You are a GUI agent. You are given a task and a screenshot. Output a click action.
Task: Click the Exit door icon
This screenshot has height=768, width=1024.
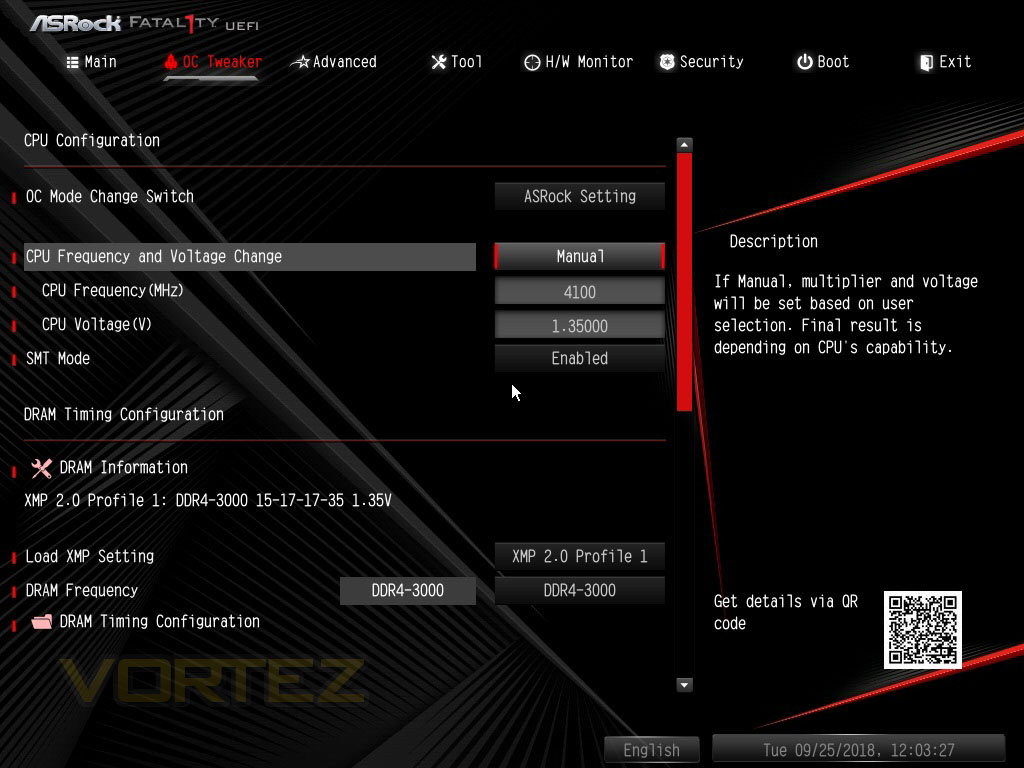pos(926,62)
